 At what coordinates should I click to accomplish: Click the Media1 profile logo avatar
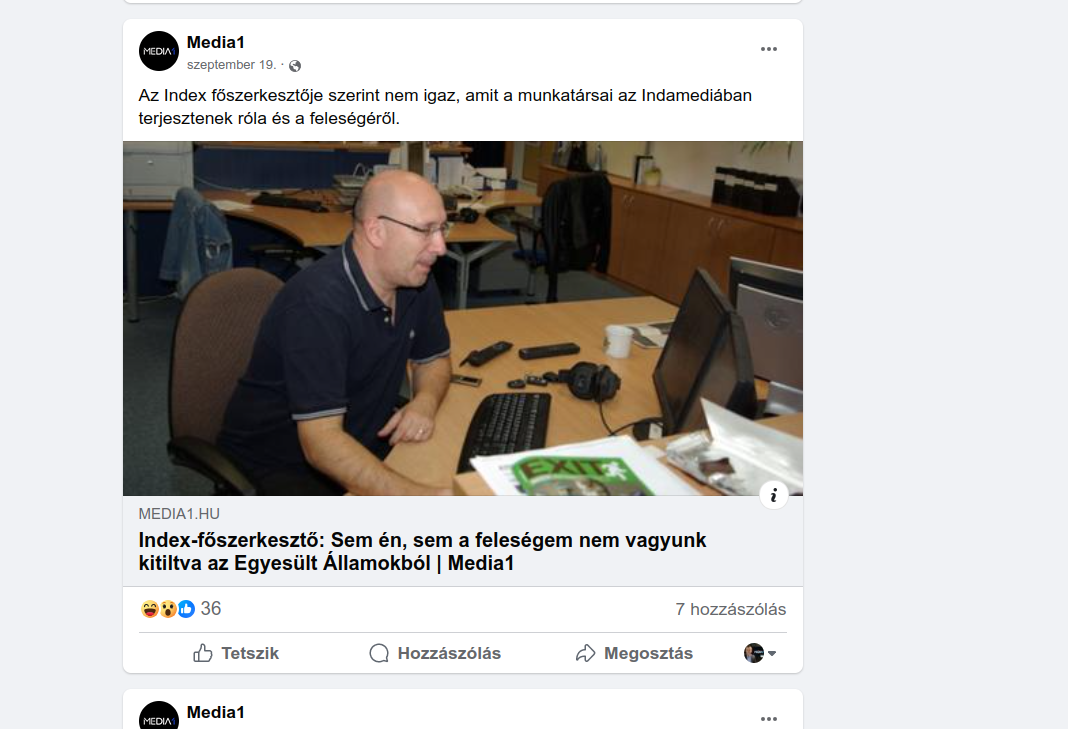[159, 51]
